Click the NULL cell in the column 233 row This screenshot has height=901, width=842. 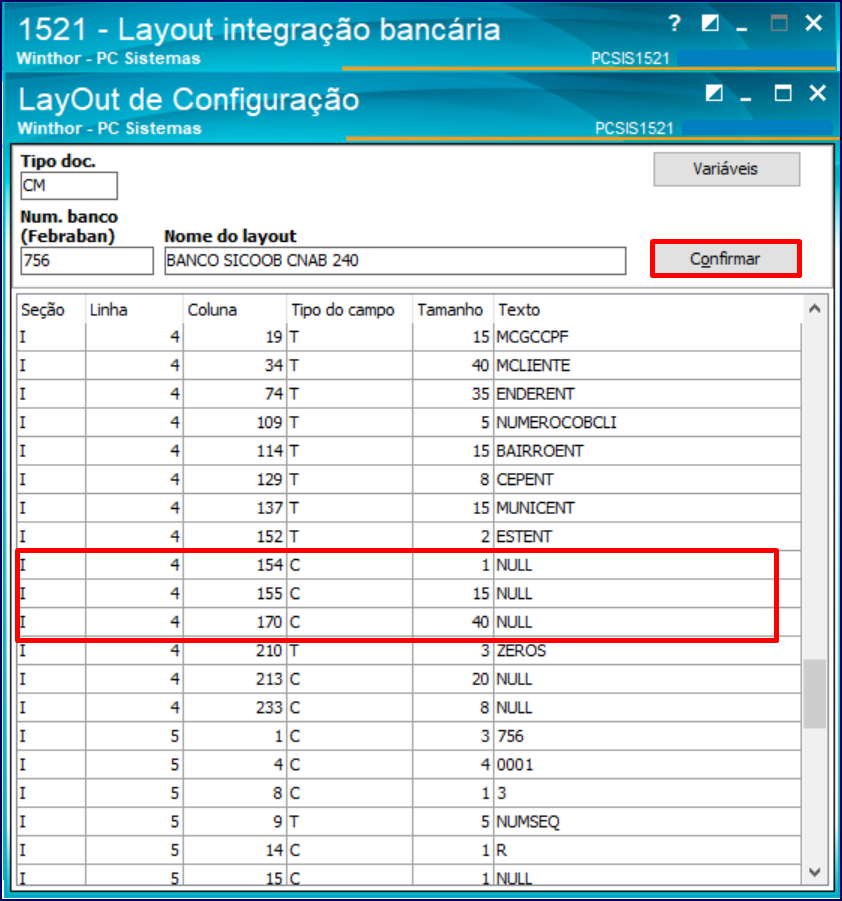pyautogui.click(x=647, y=708)
